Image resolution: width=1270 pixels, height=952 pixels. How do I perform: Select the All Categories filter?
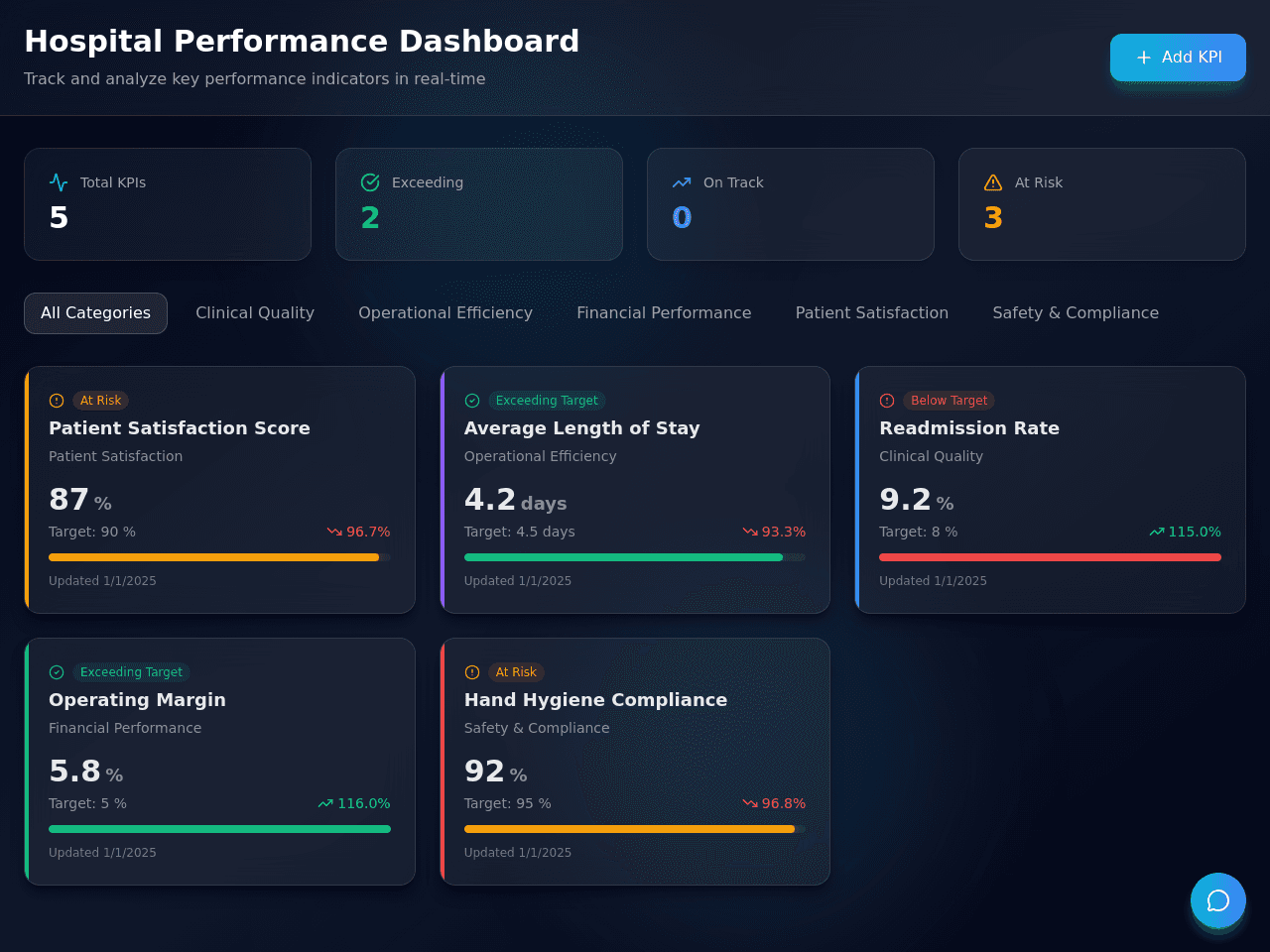(95, 313)
